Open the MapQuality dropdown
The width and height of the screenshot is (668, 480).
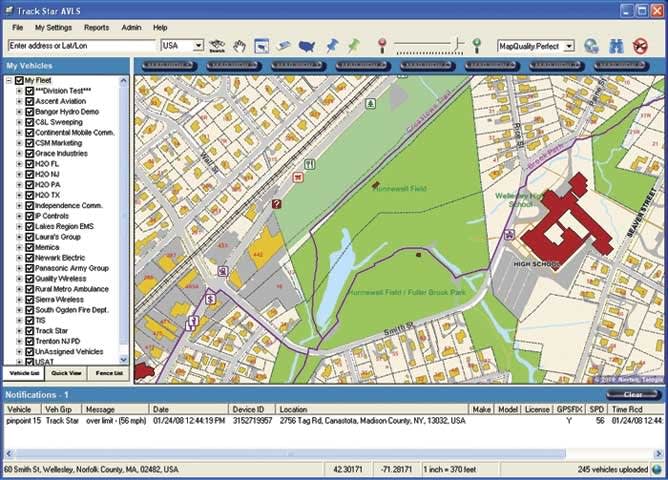coord(569,46)
